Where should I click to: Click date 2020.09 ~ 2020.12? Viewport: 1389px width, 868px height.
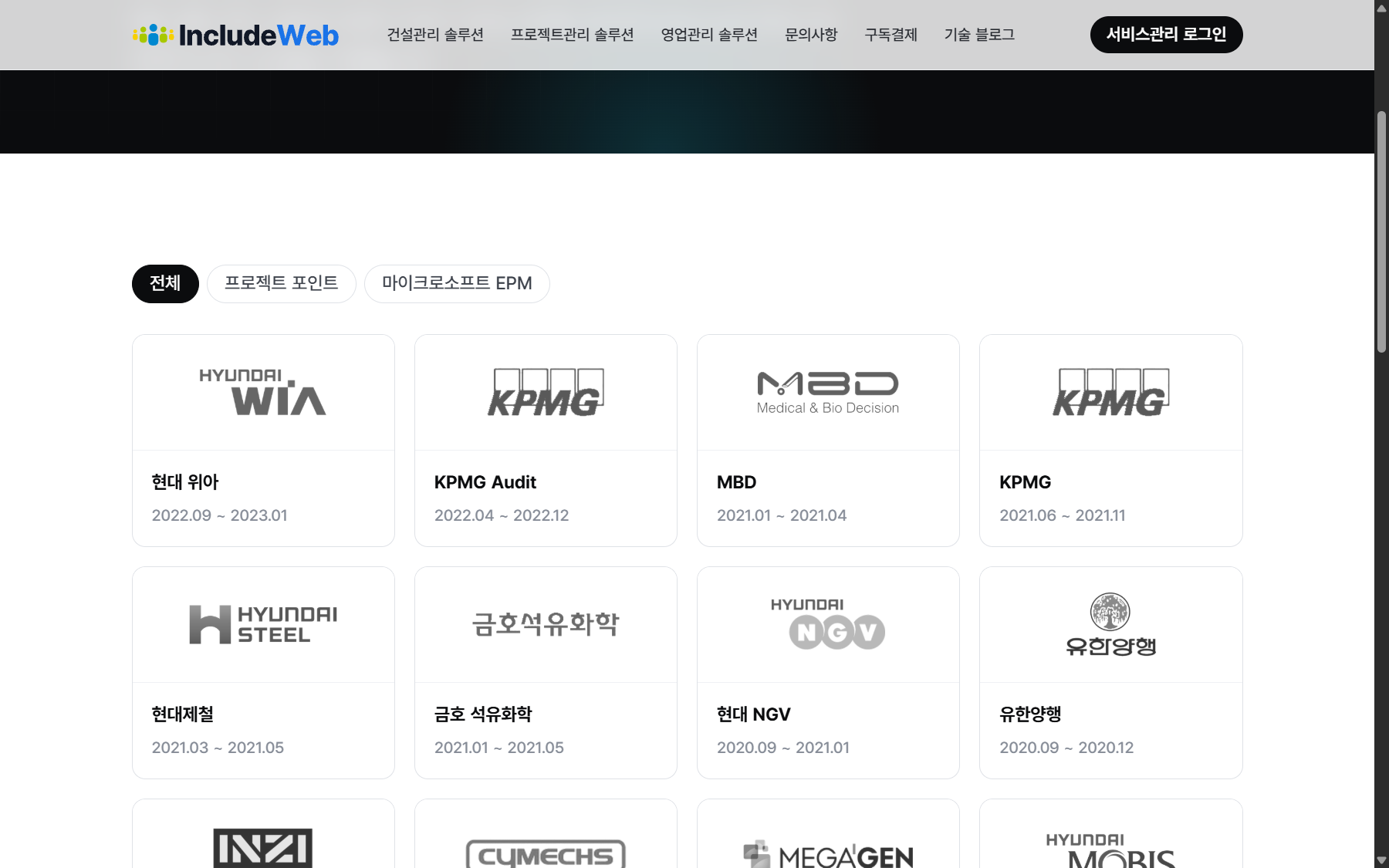coord(1066,748)
